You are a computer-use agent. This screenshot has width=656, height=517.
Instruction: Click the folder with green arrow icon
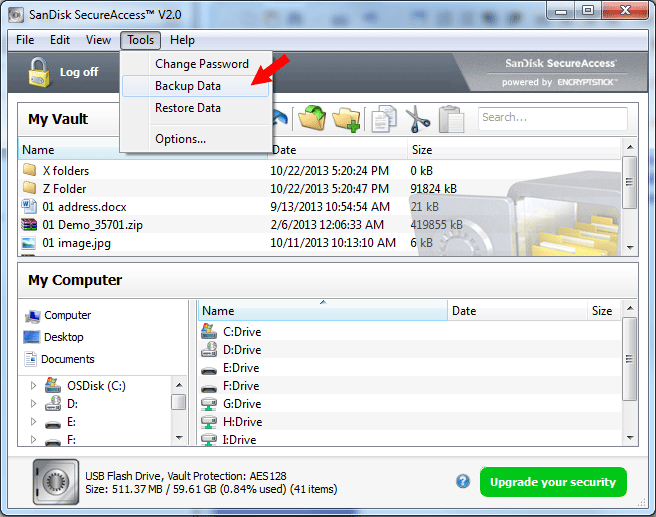coord(312,118)
